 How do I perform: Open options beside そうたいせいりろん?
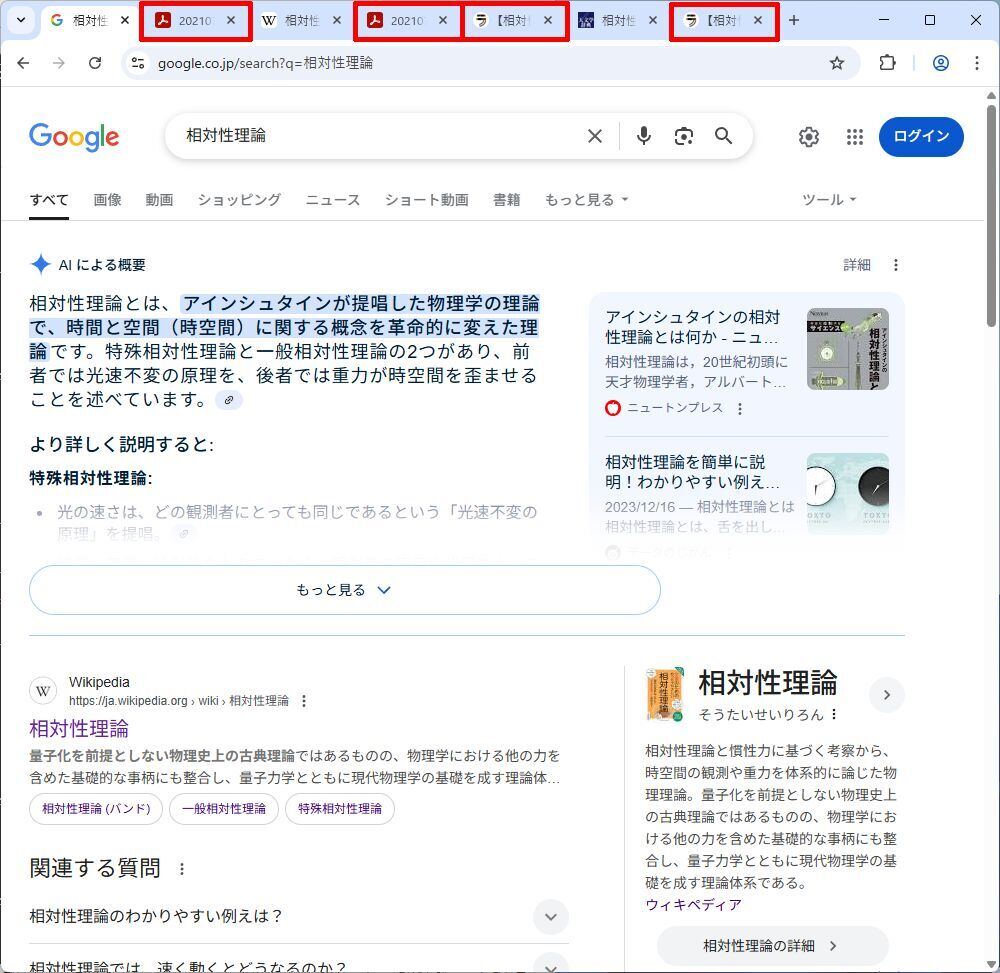point(834,715)
